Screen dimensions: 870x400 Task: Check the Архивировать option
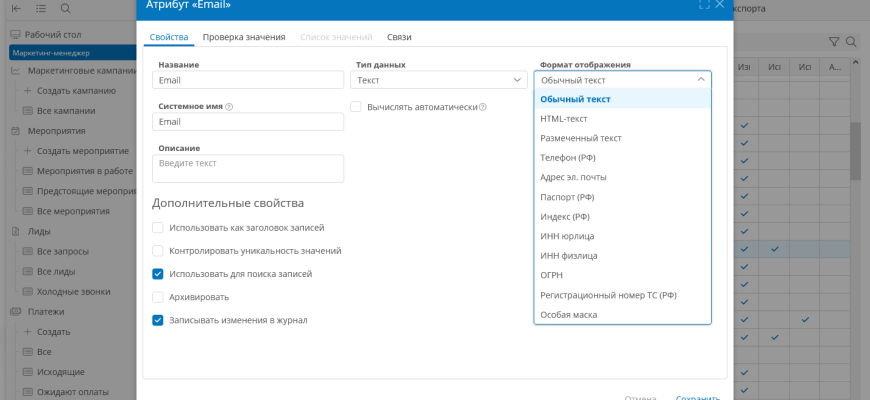pos(158,297)
